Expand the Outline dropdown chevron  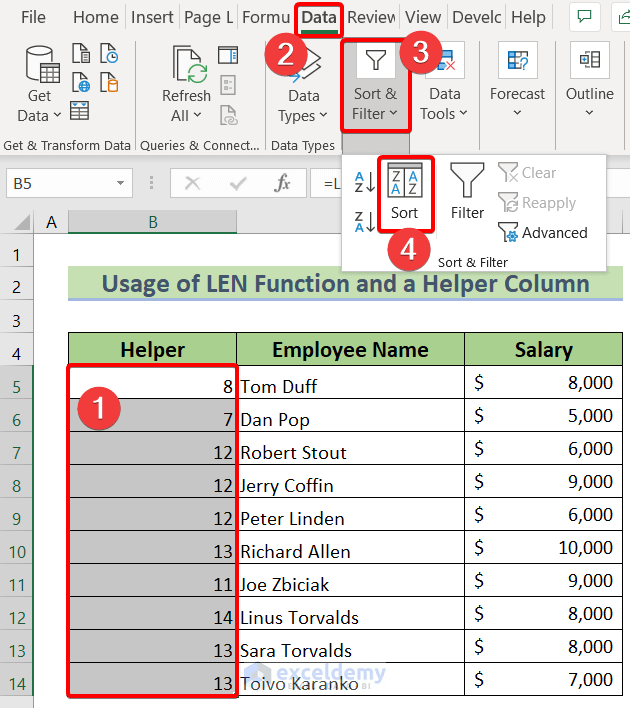point(589,112)
